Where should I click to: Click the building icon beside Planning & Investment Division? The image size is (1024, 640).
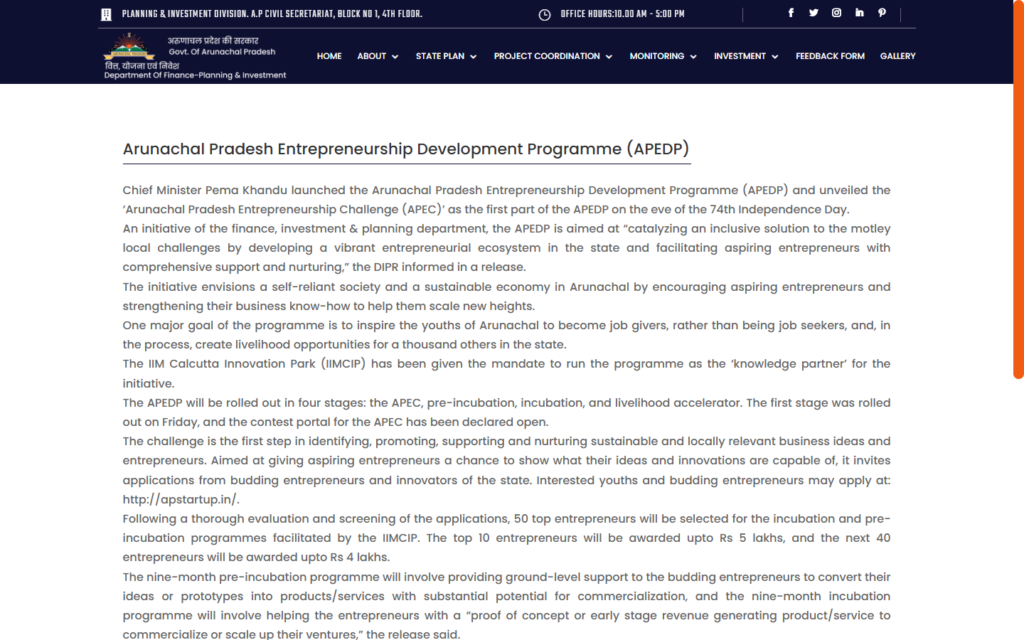coord(105,13)
